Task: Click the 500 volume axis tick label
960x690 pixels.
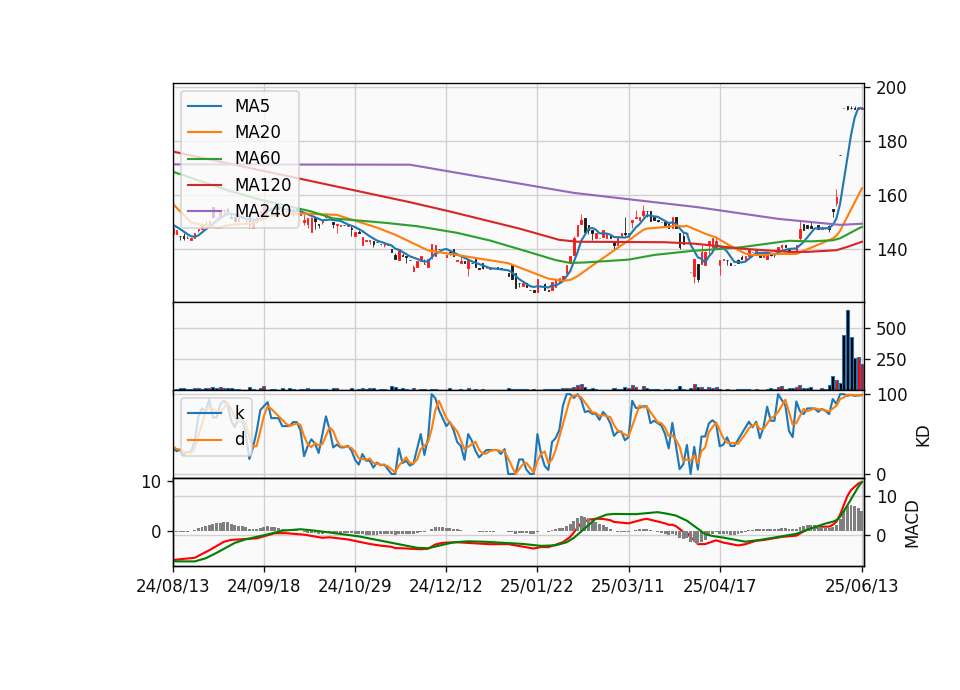Action: click(891, 329)
